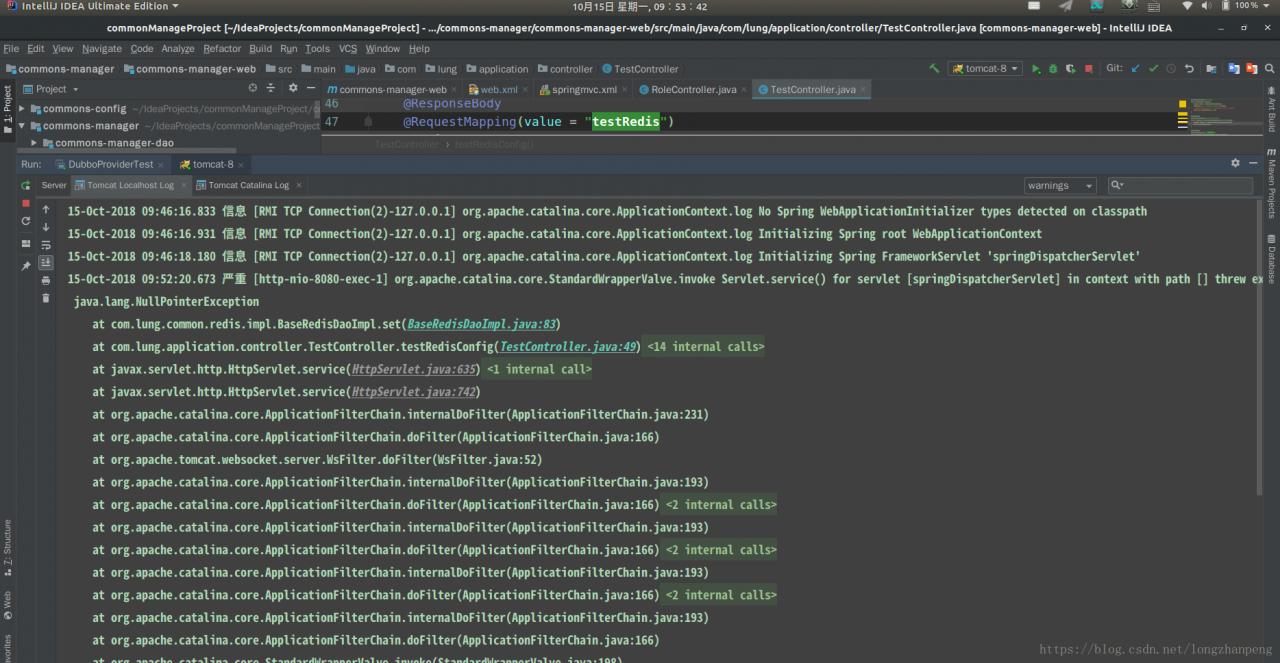
Task: Expand the commons-config project node
Action: click(x=22, y=109)
